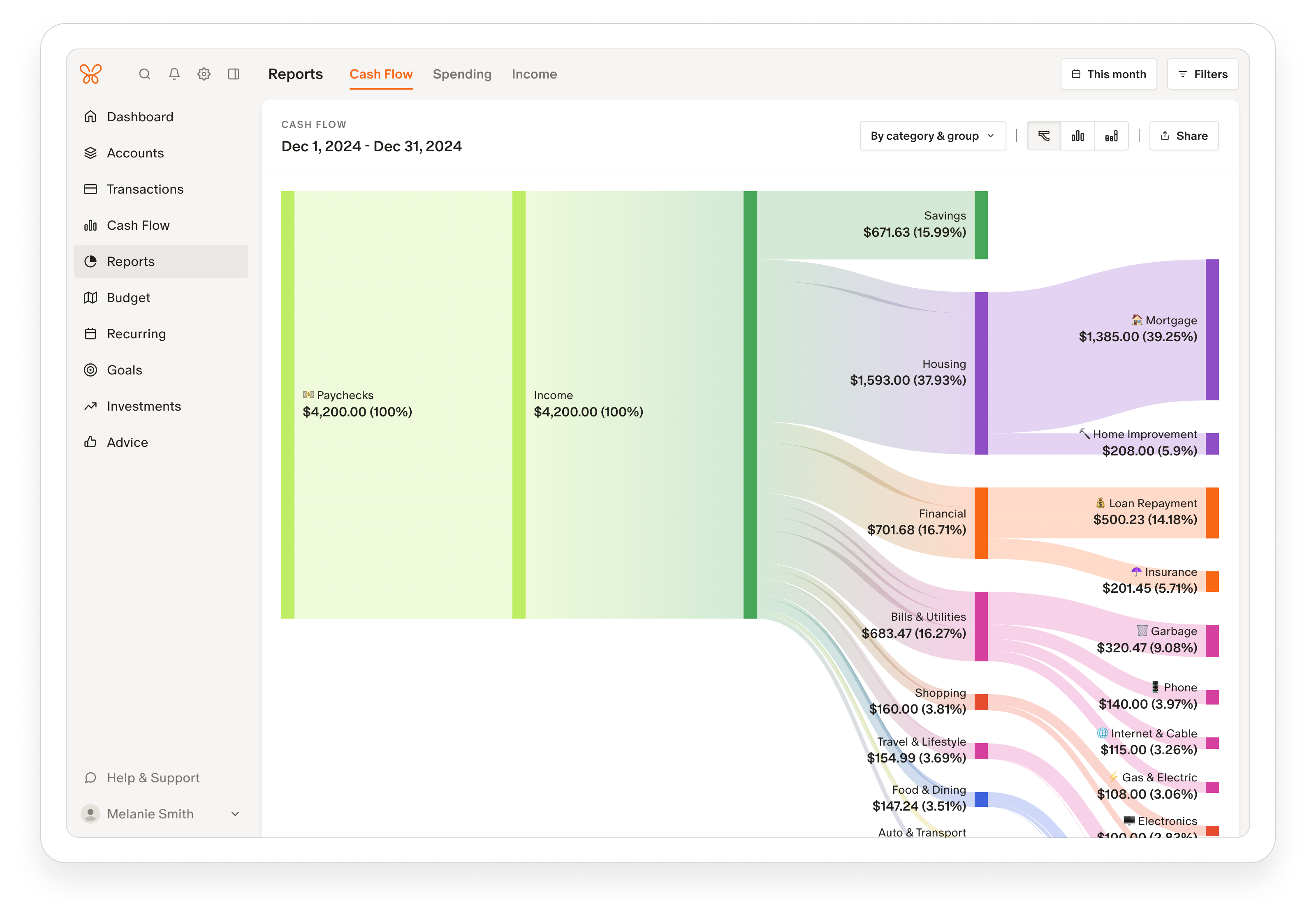Click the Savings flow node

(x=981, y=225)
